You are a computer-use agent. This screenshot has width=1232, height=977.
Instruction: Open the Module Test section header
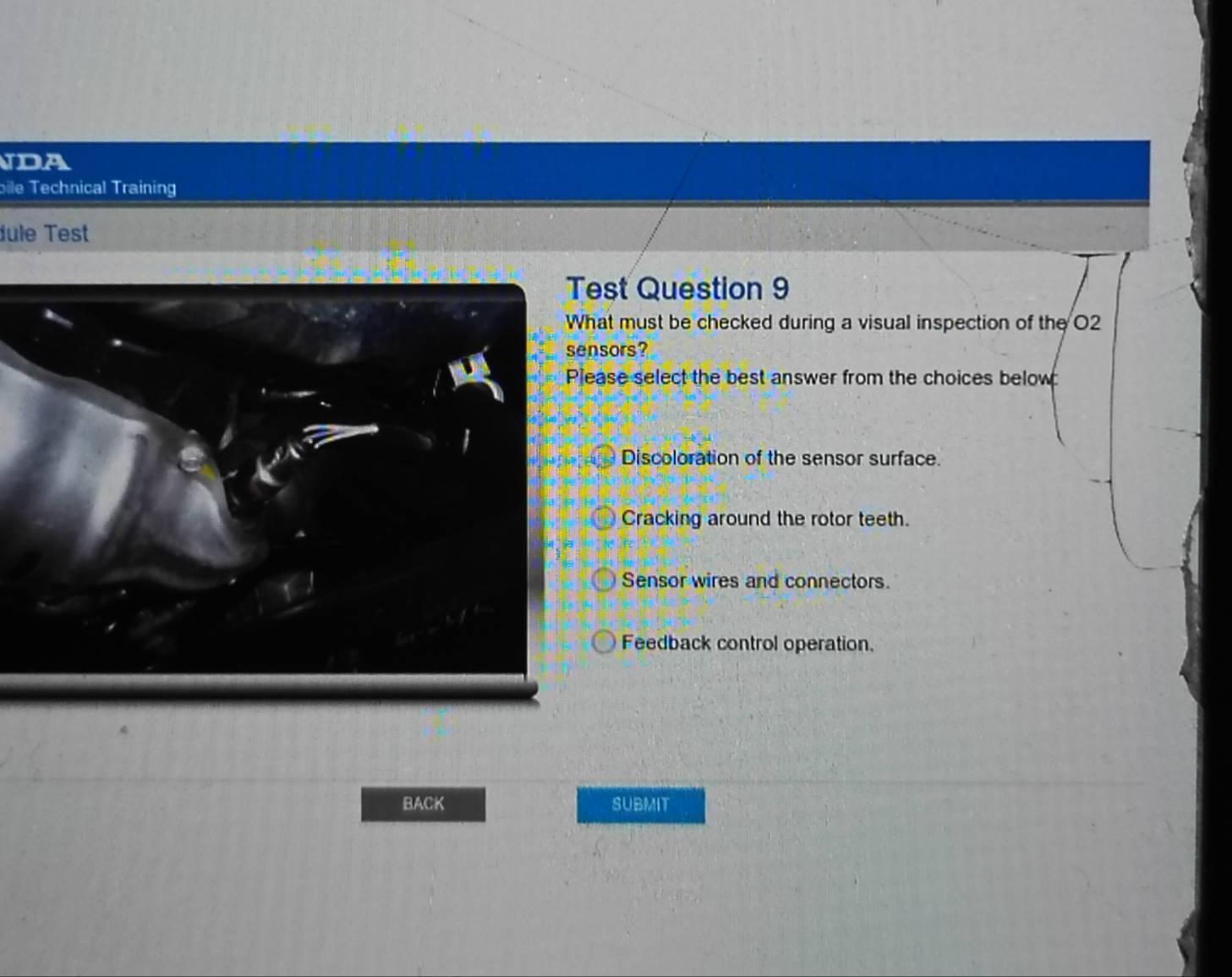(42, 233)
